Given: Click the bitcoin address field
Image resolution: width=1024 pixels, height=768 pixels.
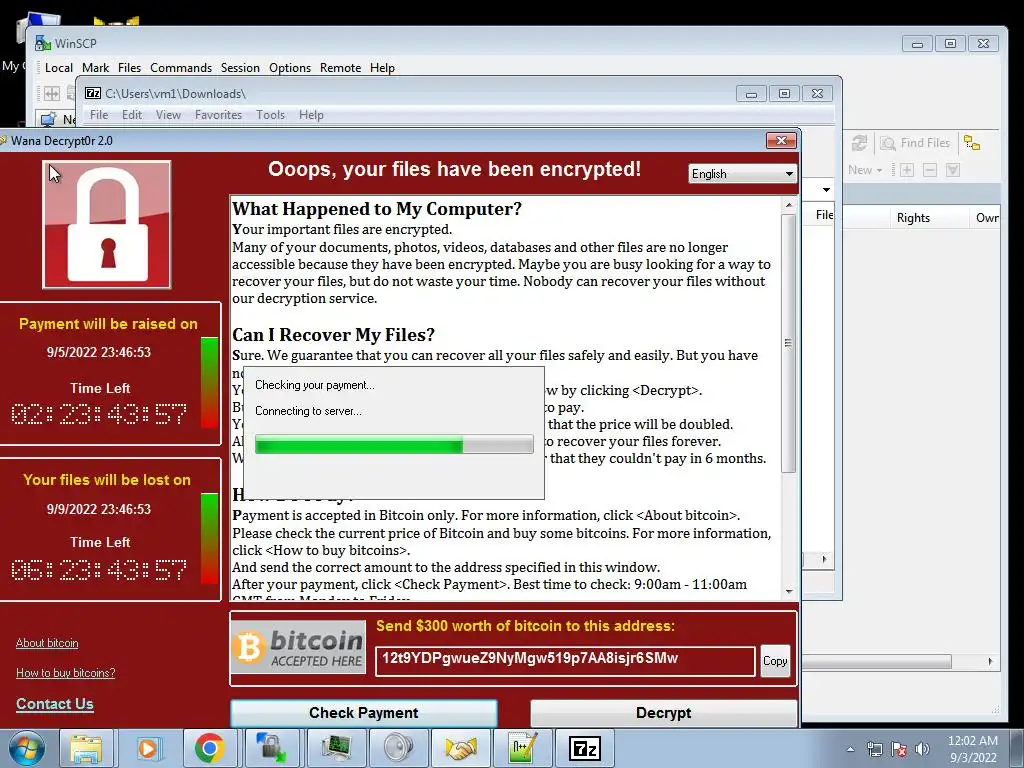Looking at the screenshot, I should [x=565, y=660].
